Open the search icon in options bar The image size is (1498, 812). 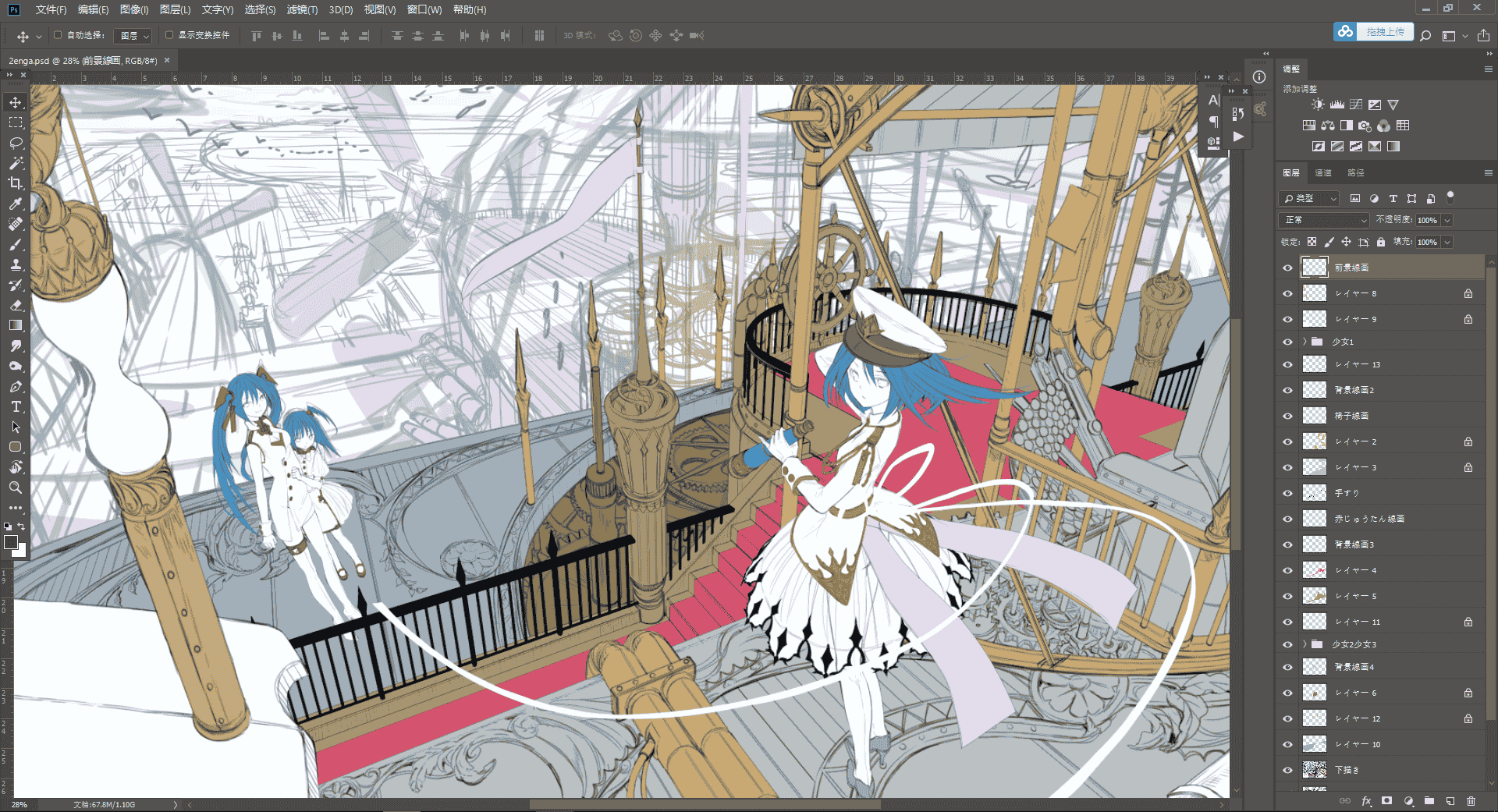(1425, 35)
